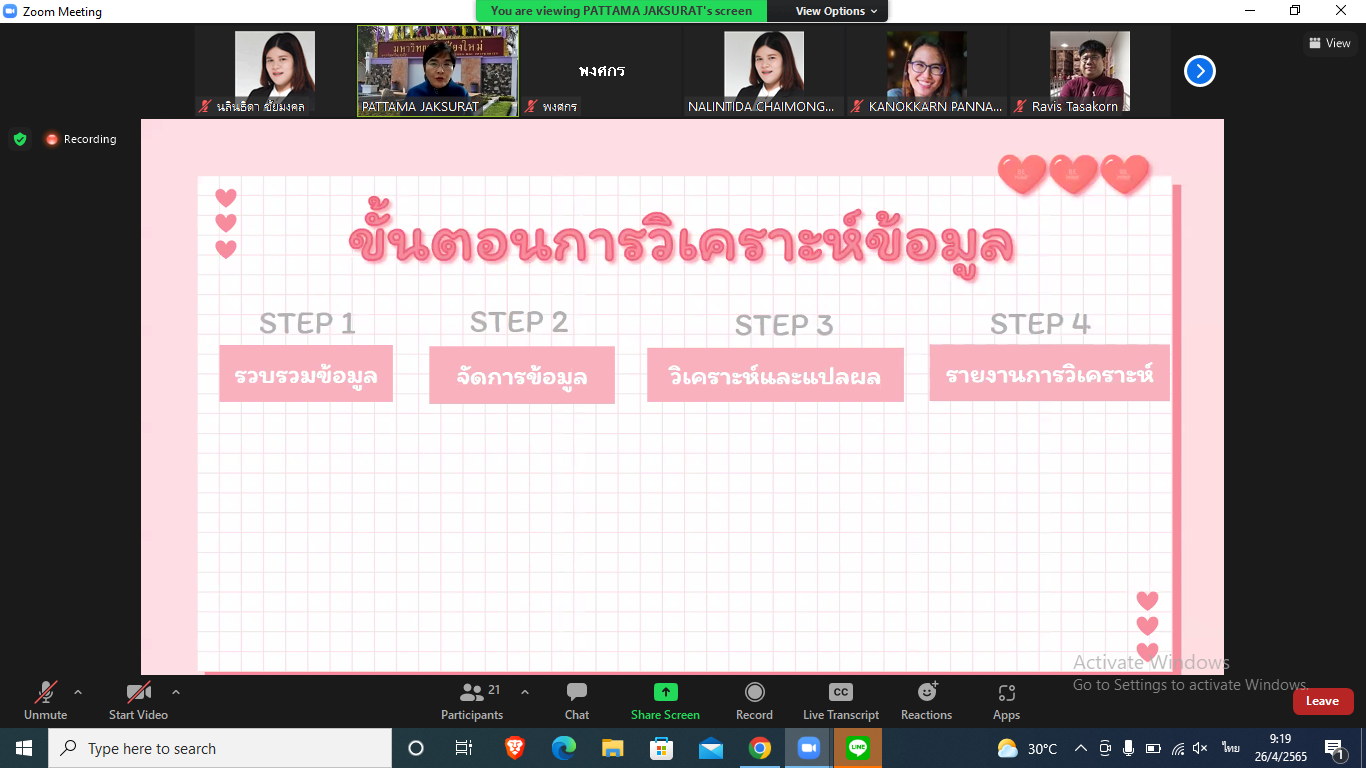Show hidden system tray icons

1081,748
